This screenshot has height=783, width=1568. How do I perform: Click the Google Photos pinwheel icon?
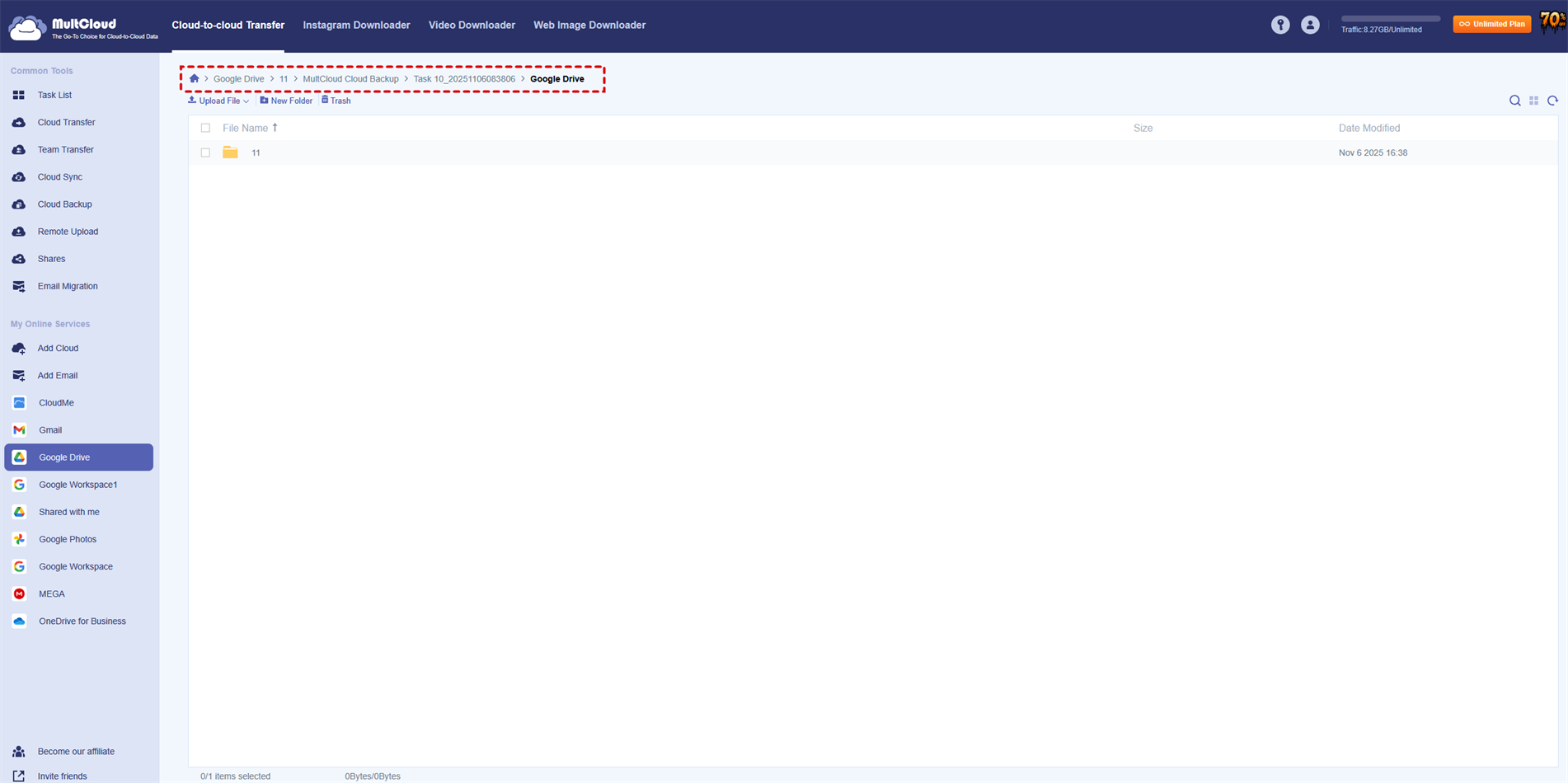click(20, 539)
